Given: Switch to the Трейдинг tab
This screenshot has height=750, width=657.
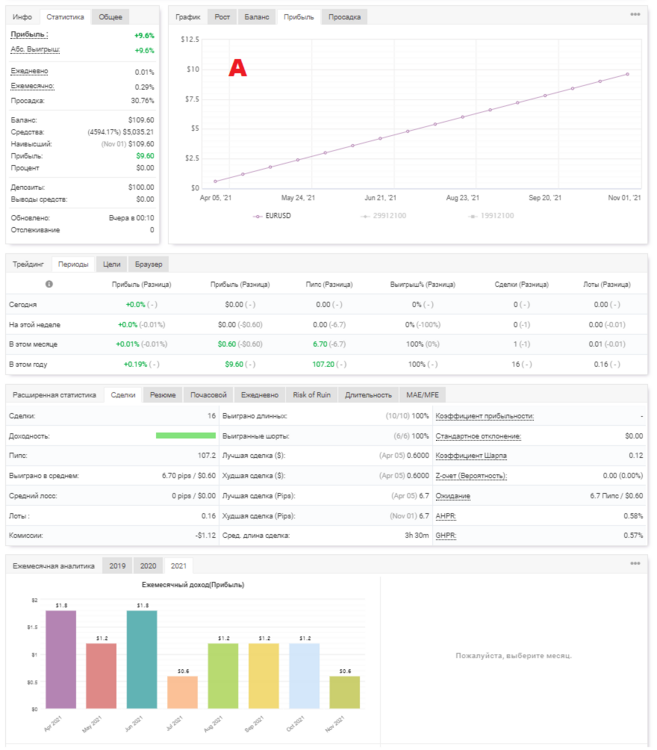Looking at the screenshot, I should point(28,264).
